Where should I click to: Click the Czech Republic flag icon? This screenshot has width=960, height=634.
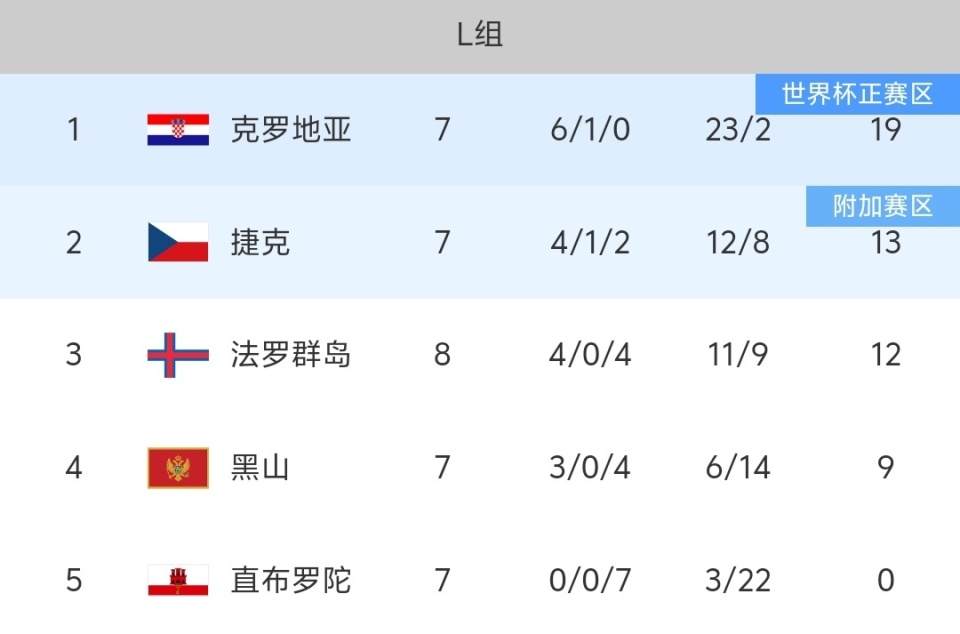click(x=178, y=242)
